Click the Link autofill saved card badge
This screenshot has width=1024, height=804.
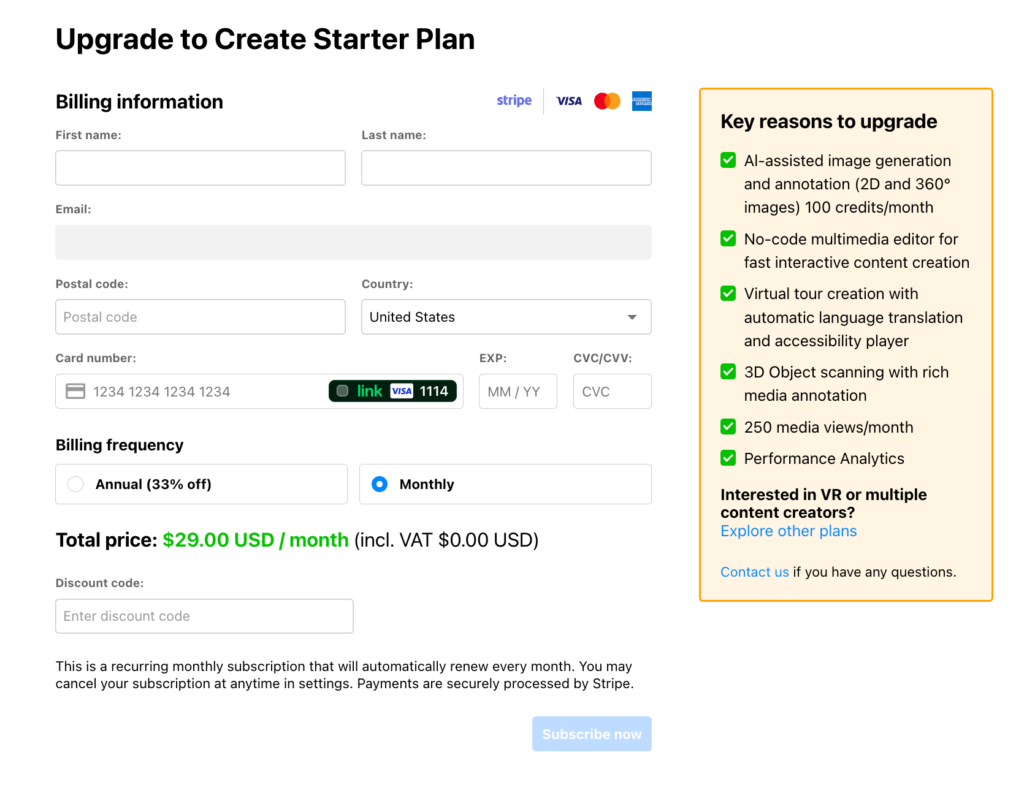pyautogui.click(x=393, y=391)
